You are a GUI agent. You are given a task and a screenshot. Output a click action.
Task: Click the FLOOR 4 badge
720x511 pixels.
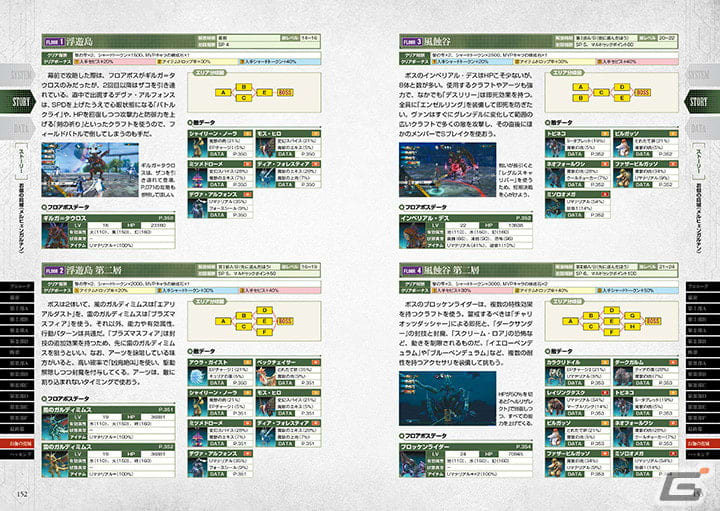(412, 270)
